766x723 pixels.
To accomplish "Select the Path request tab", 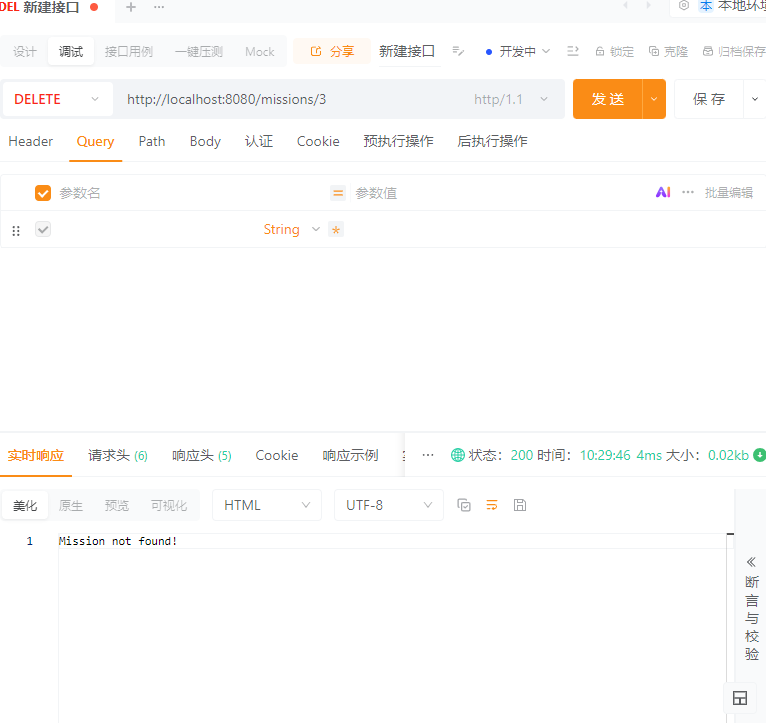I will click(x=152, y=142).
